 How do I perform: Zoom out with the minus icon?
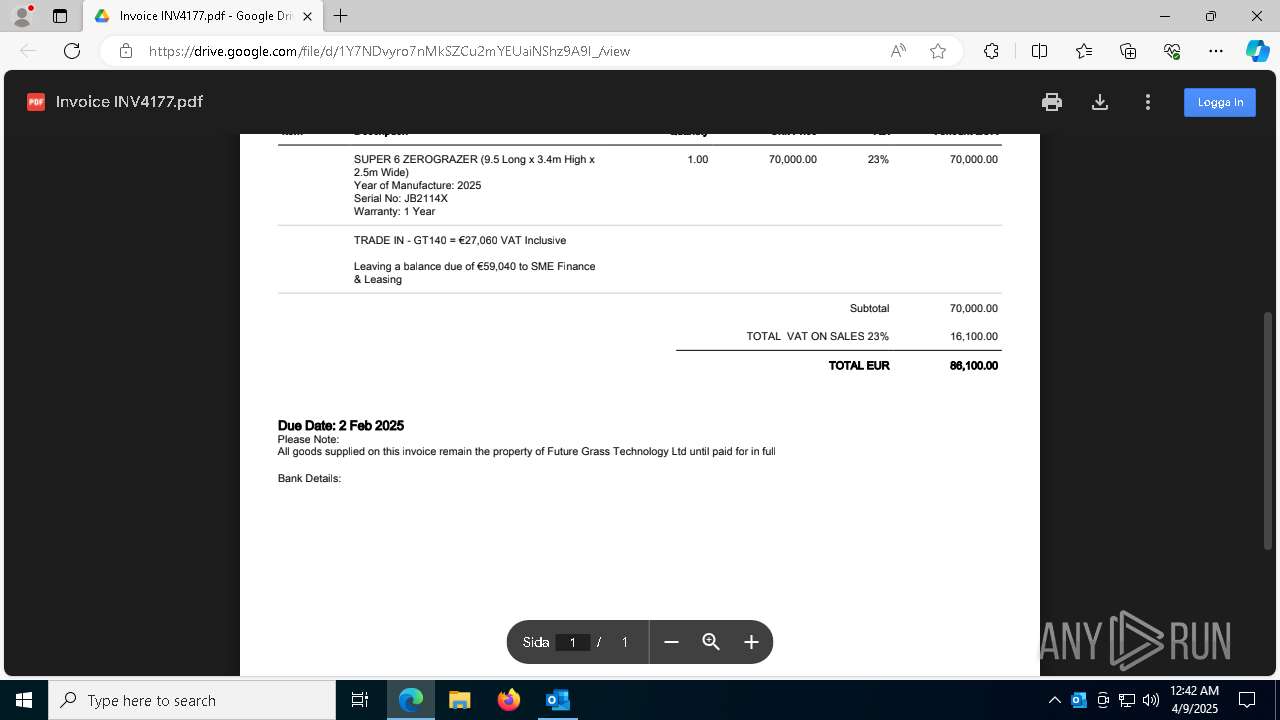671,642
